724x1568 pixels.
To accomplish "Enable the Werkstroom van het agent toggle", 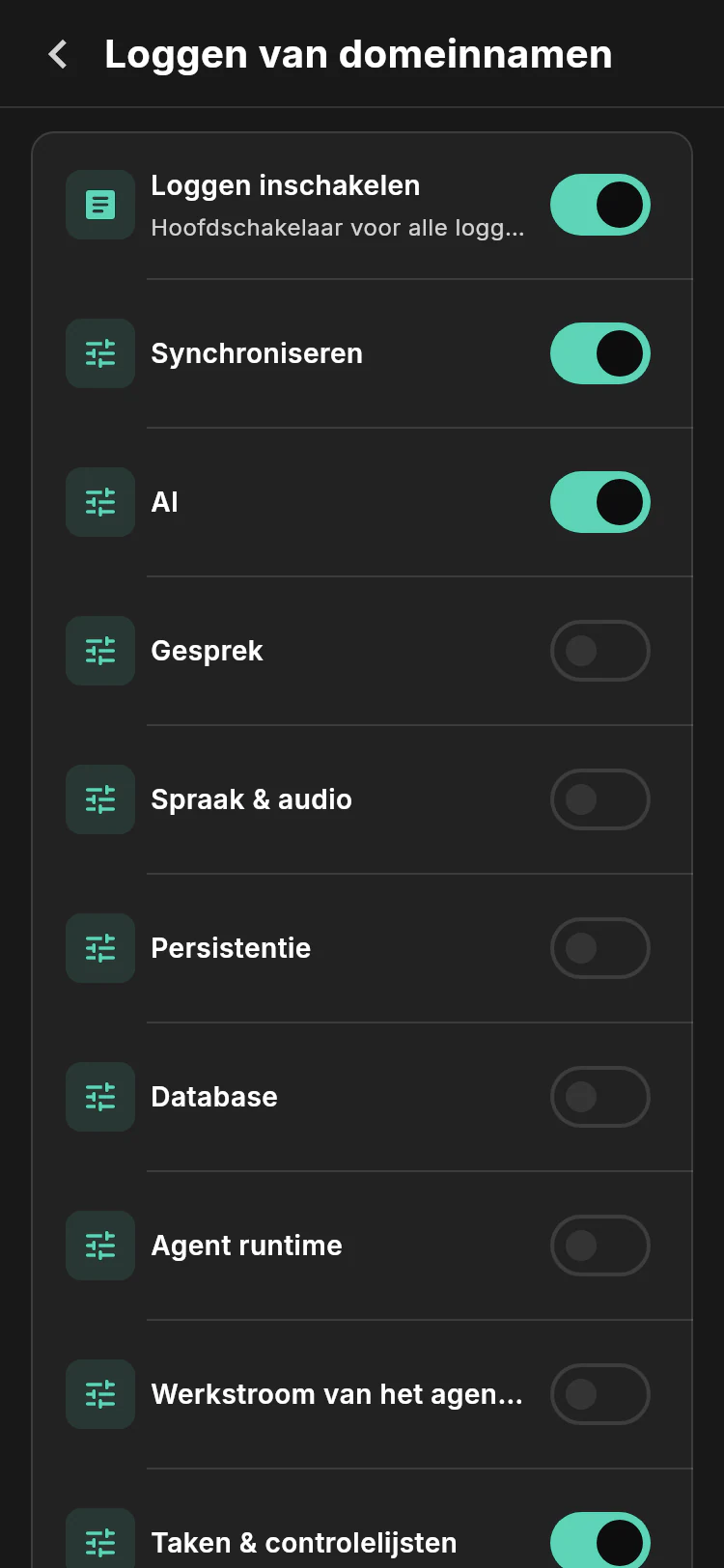I will click(600, 1394).
